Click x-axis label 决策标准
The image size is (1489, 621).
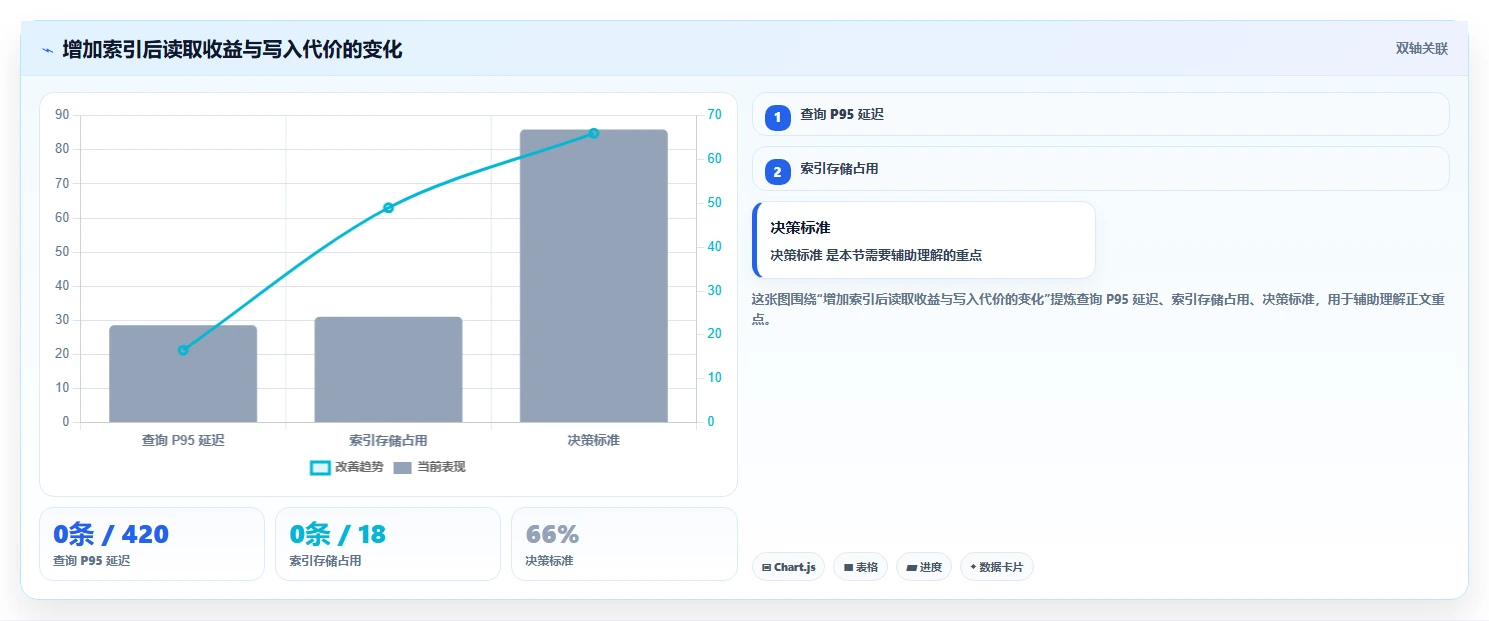pos(594,440)
